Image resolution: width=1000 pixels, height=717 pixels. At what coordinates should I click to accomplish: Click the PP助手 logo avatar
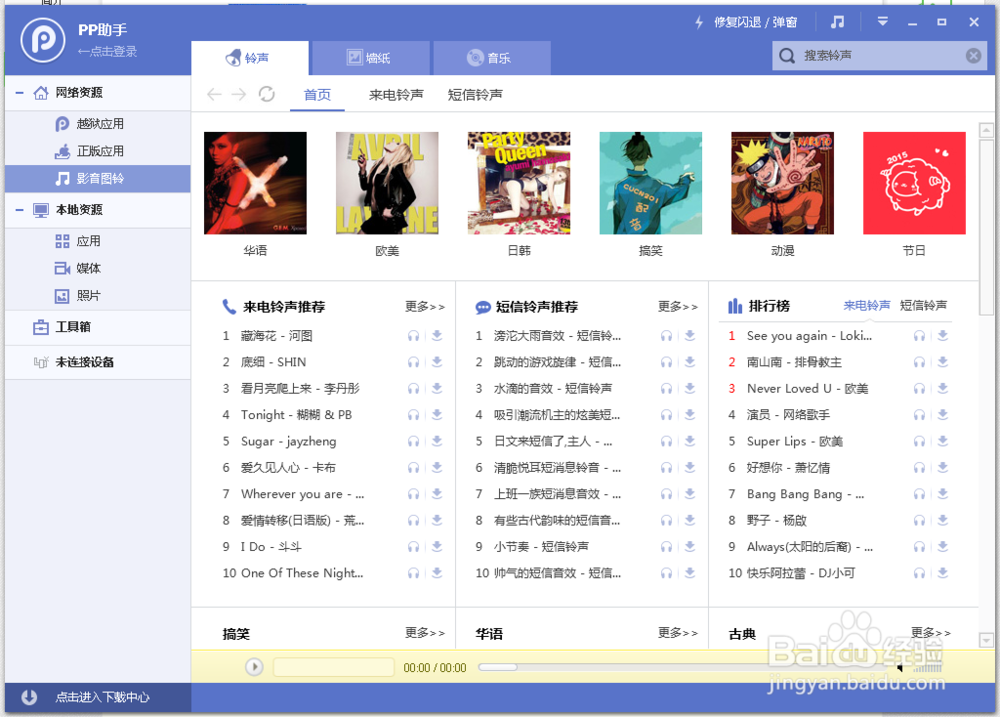[43, 40]
